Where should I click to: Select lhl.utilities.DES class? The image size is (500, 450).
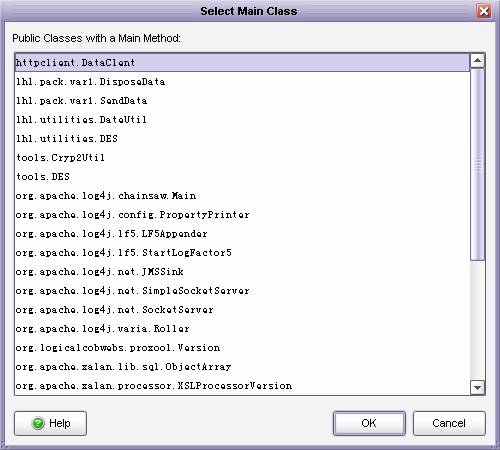point(242,139)
